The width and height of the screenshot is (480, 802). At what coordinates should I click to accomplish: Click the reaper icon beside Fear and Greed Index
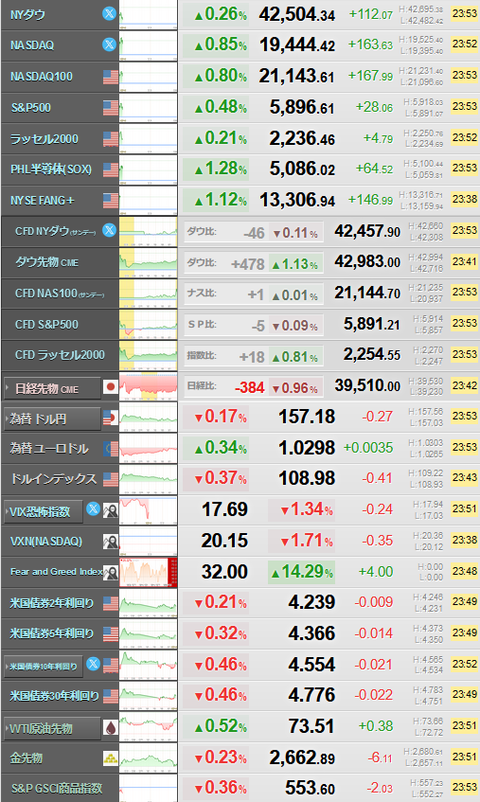111,573
